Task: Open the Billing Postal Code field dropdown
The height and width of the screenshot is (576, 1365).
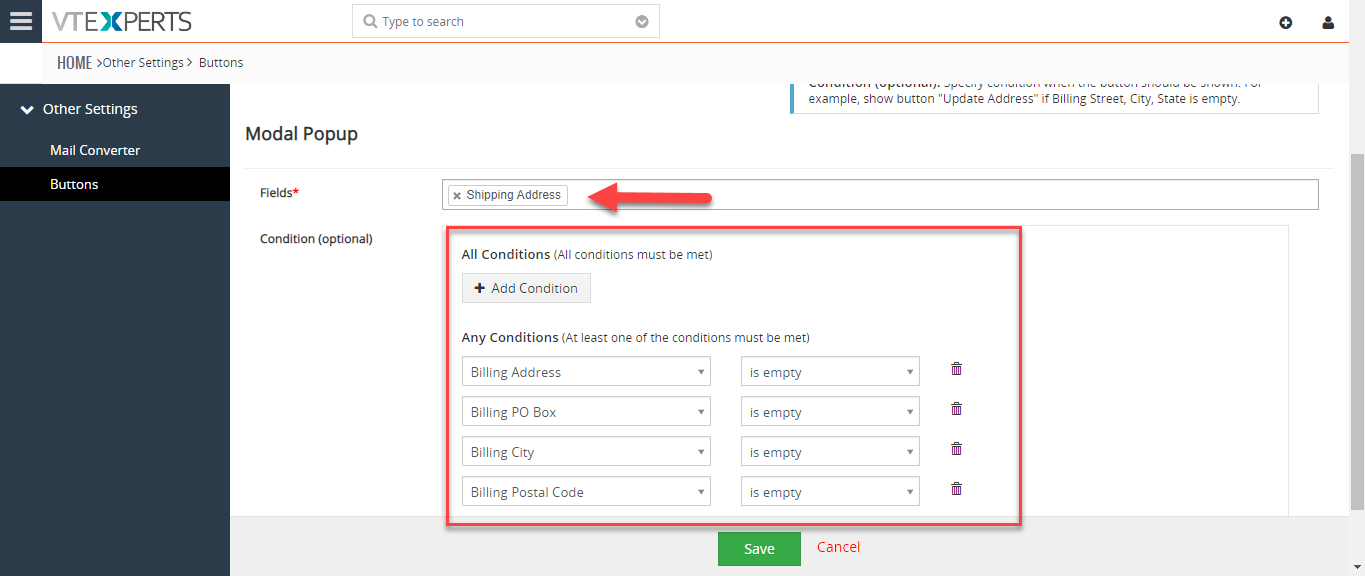Action: coord(586,492)
